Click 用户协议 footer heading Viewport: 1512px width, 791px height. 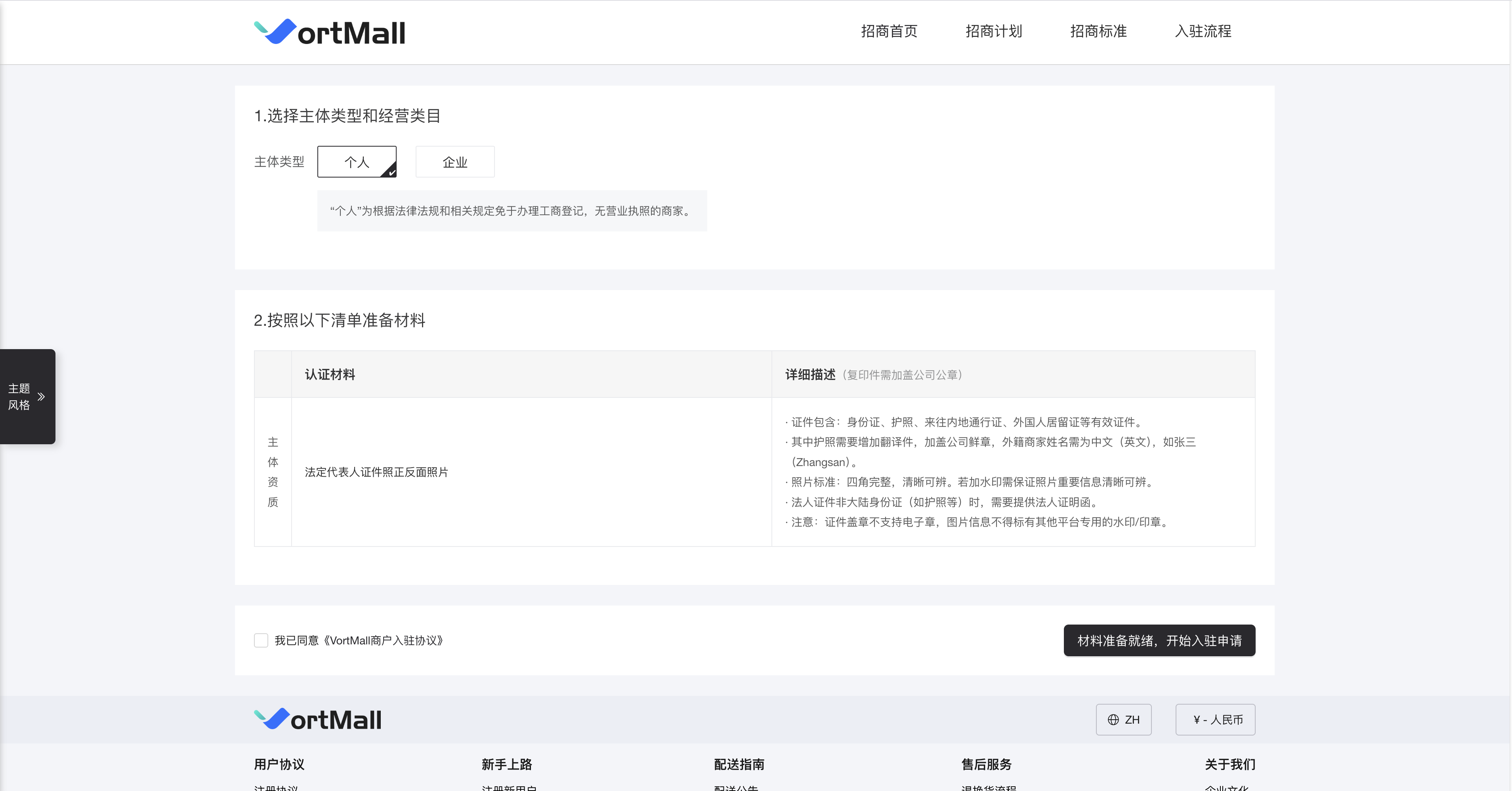tap(279, 764)
